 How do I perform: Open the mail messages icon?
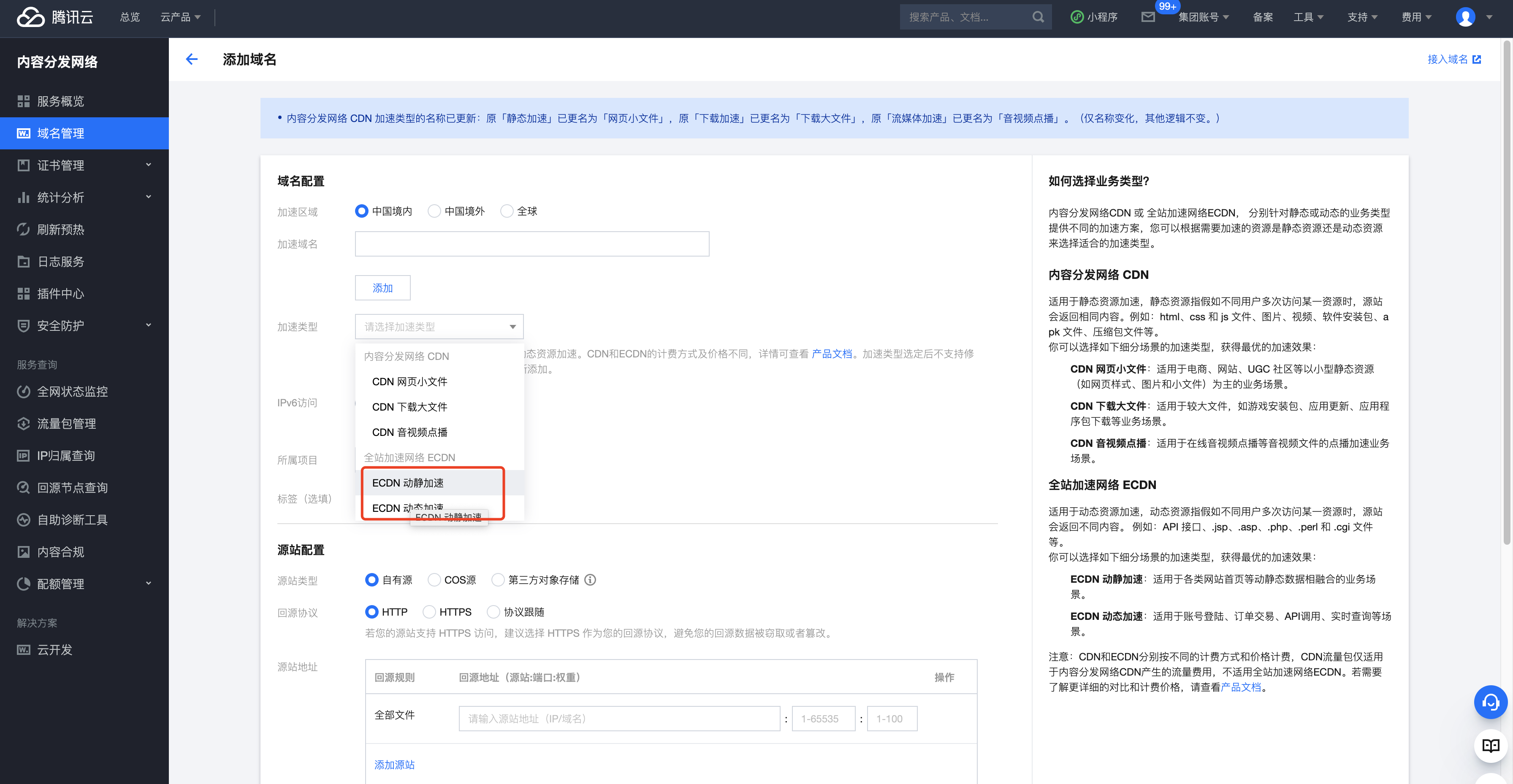pos(1148,17)
